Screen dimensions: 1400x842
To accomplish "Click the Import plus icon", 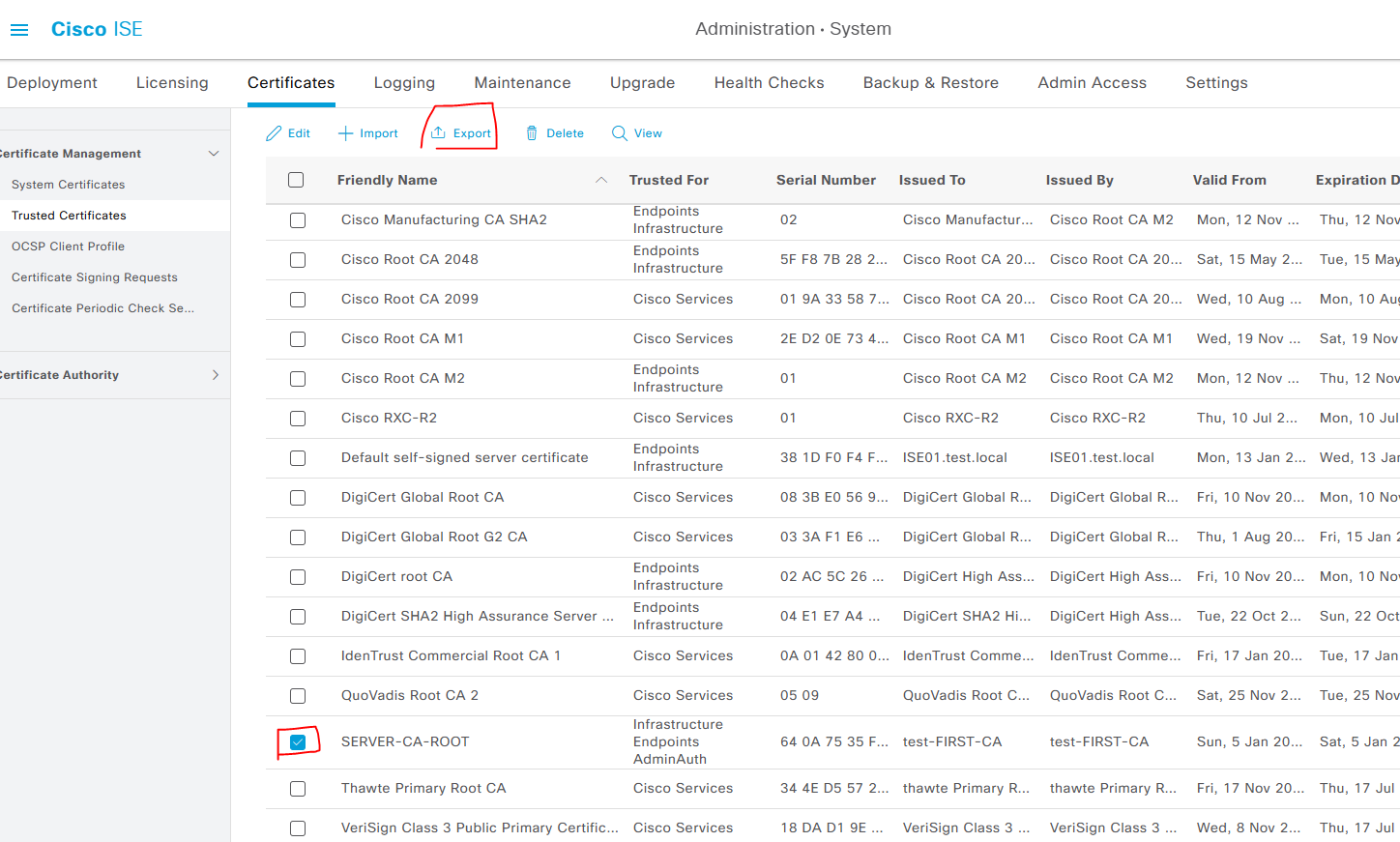I will click(345, 133).
